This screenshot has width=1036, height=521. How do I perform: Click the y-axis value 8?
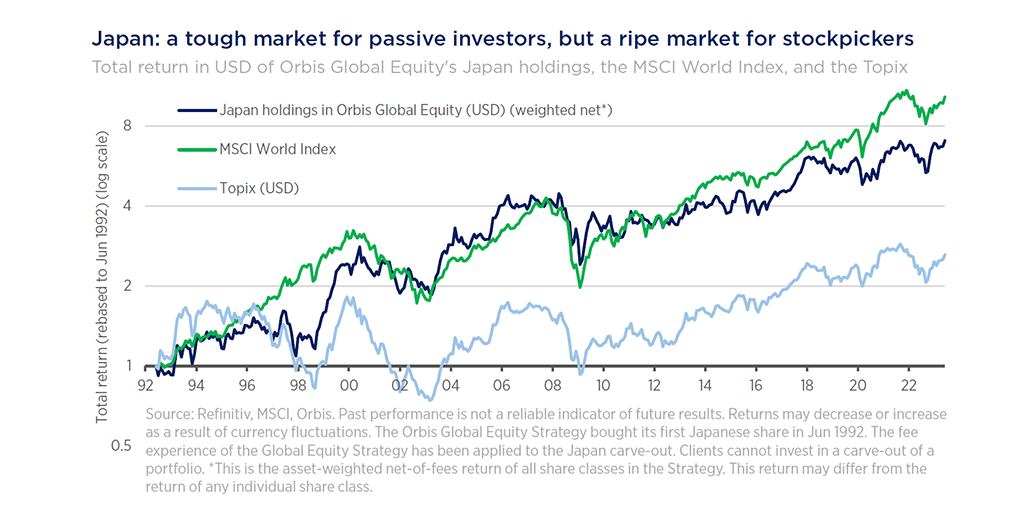[128, 126]
